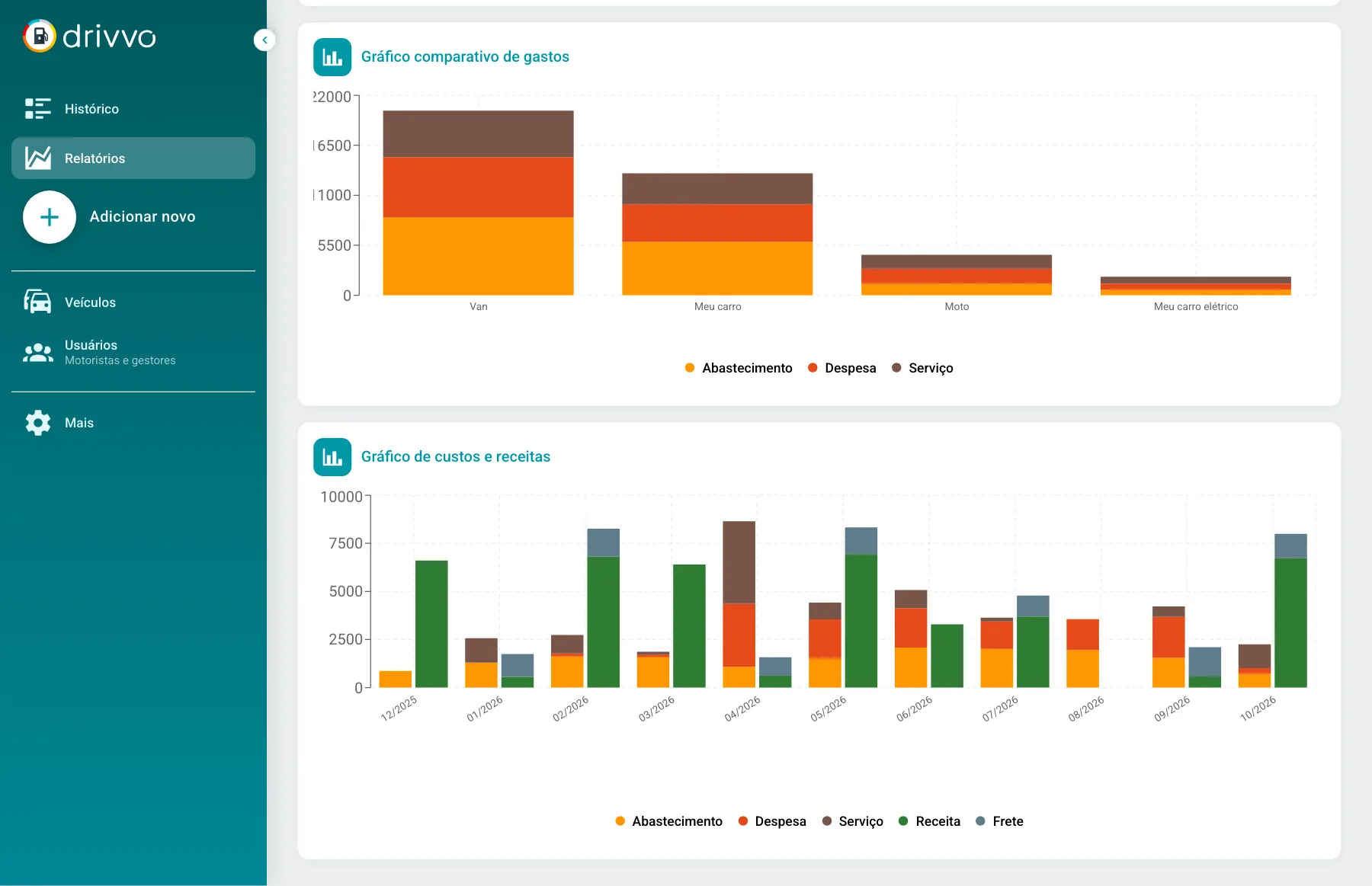Click the Moto stacked bar
The width and height of the screenshot is (1372, 886).
pyautogui.click(x=957, y=275)
